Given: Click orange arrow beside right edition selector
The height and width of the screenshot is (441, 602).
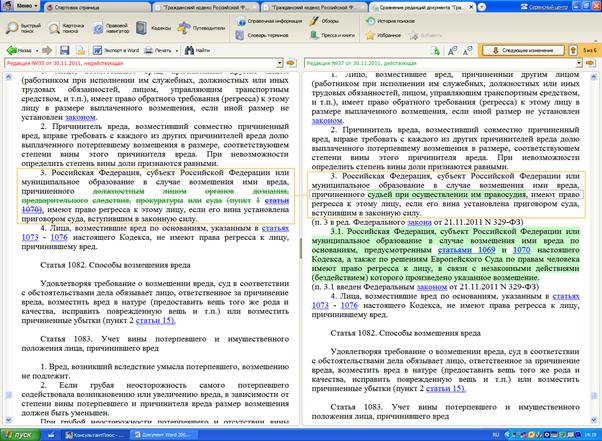Looking at the screenshot, I should pyautogui.click(x=590, y=63).
